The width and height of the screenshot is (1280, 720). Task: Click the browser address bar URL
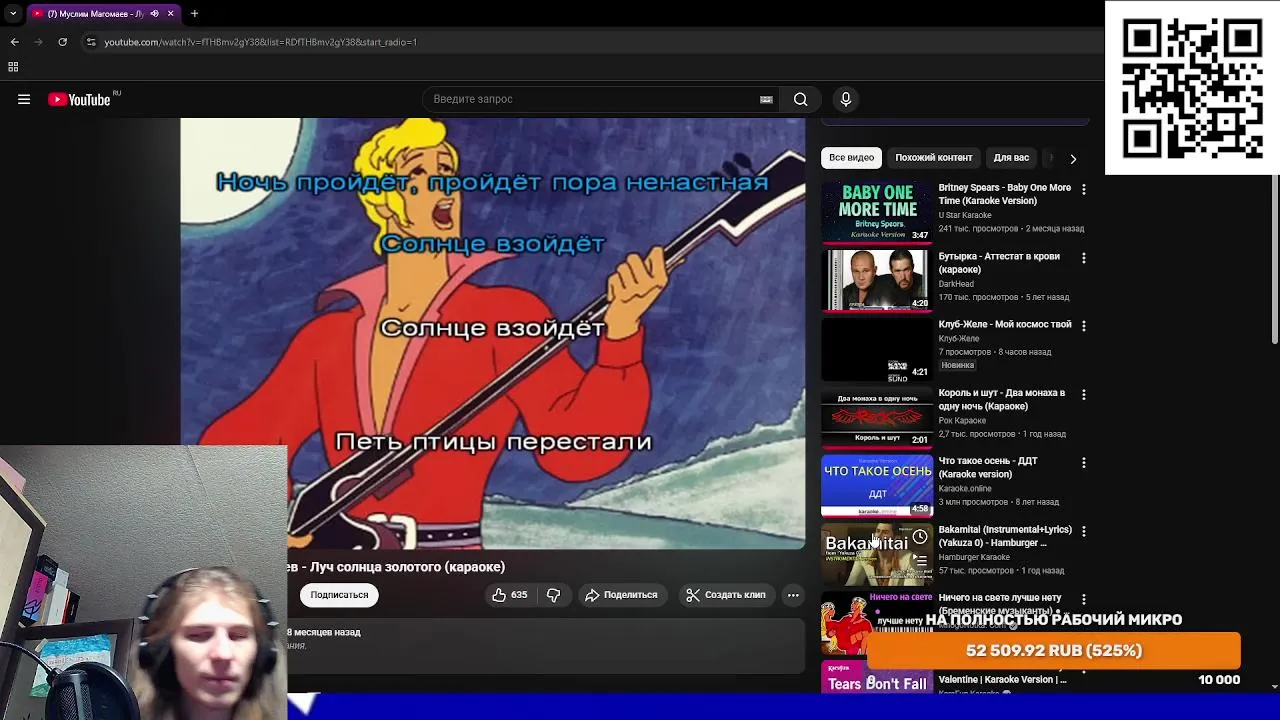pyautogui.click(x=261, y=42)
